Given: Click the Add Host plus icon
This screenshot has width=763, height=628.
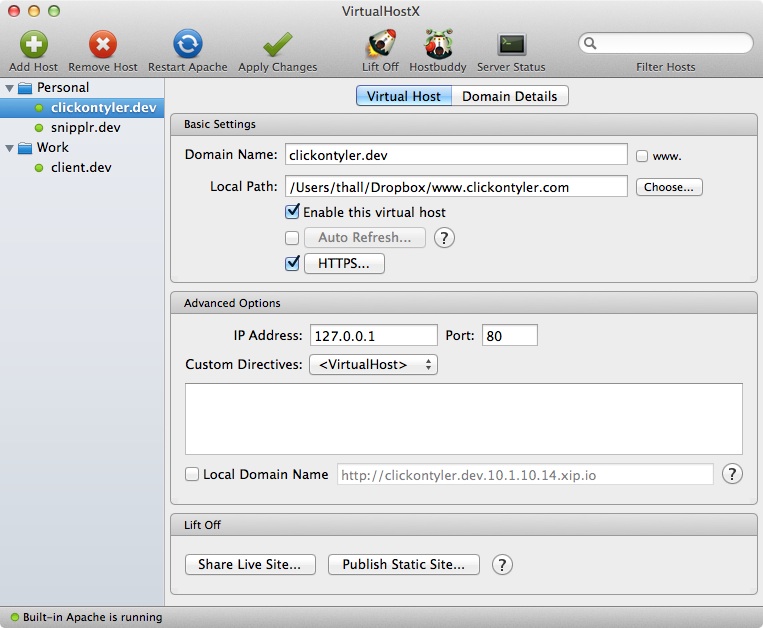Looking at the screenshot, I should click(34, 44).
